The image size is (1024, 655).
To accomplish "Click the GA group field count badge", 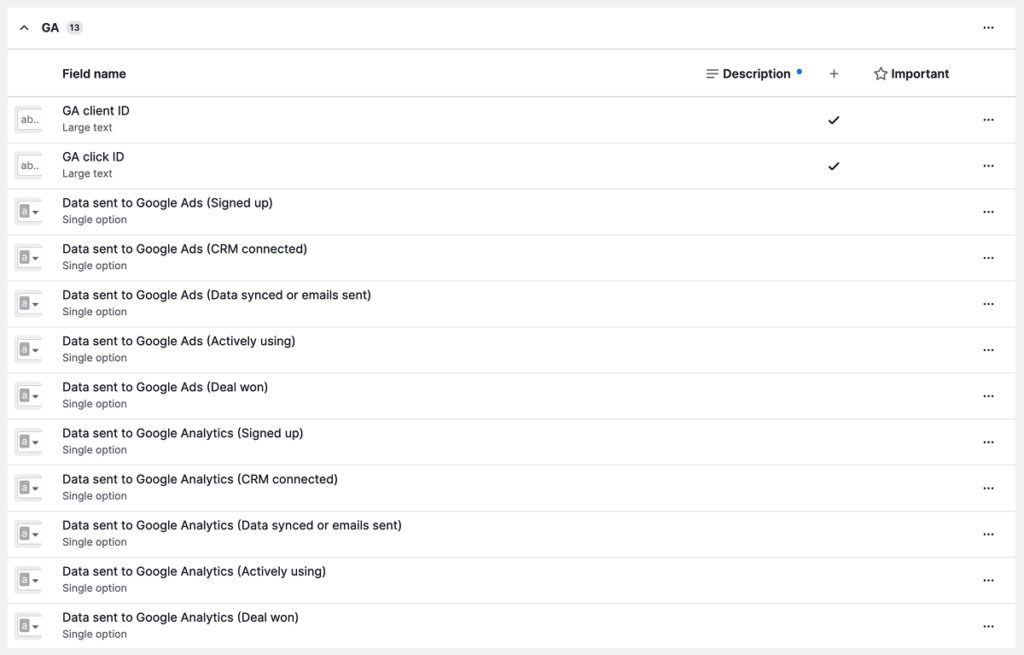I will tap(75, 28).
